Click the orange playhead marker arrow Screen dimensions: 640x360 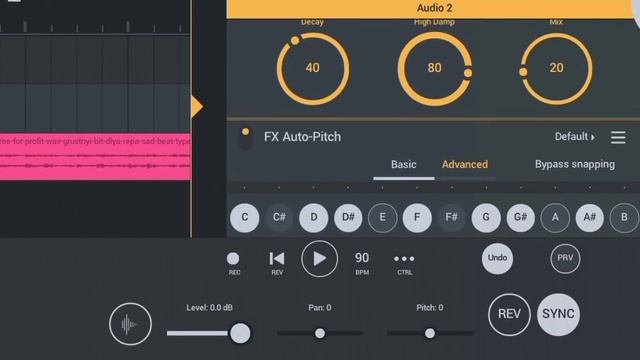pos(197,107)
